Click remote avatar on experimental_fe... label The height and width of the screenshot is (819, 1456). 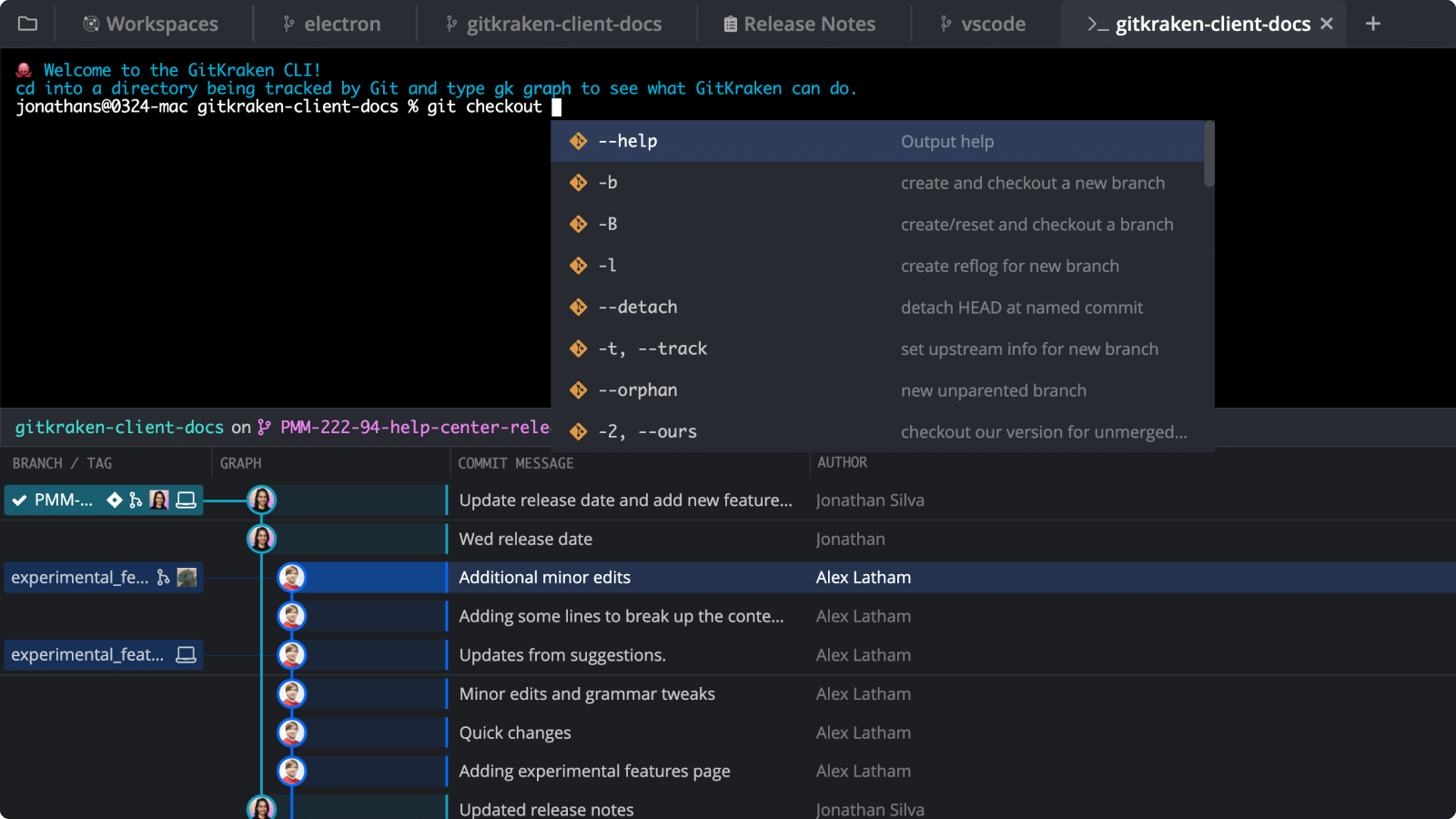(x=187, y=577)
